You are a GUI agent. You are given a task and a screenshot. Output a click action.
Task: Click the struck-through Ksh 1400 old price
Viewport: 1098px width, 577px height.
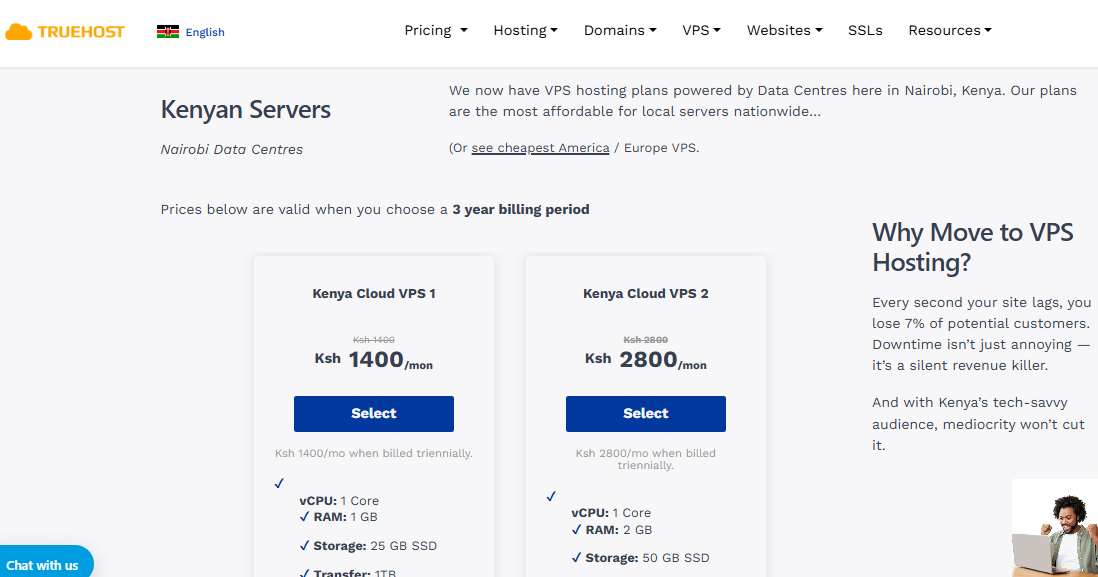(x=374, y=340)
